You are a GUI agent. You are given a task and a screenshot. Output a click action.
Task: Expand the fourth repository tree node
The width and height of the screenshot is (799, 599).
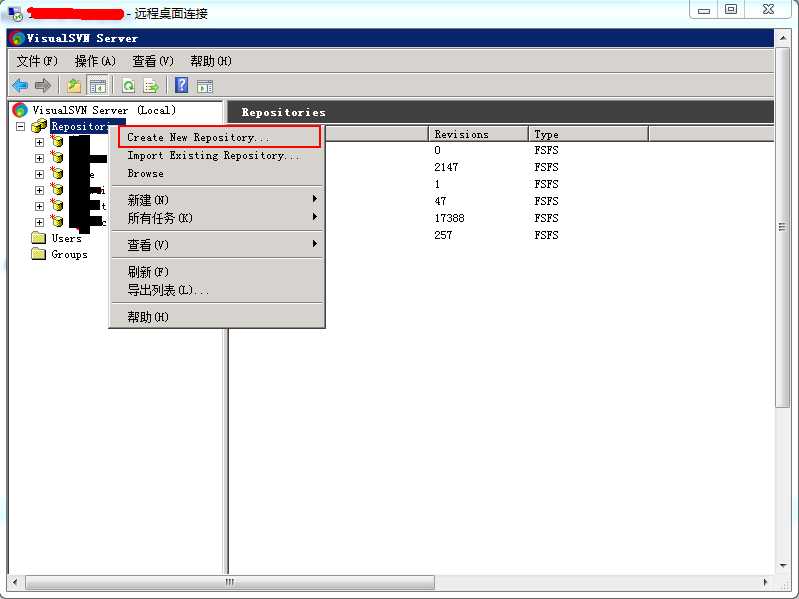(x=39, y=190)
